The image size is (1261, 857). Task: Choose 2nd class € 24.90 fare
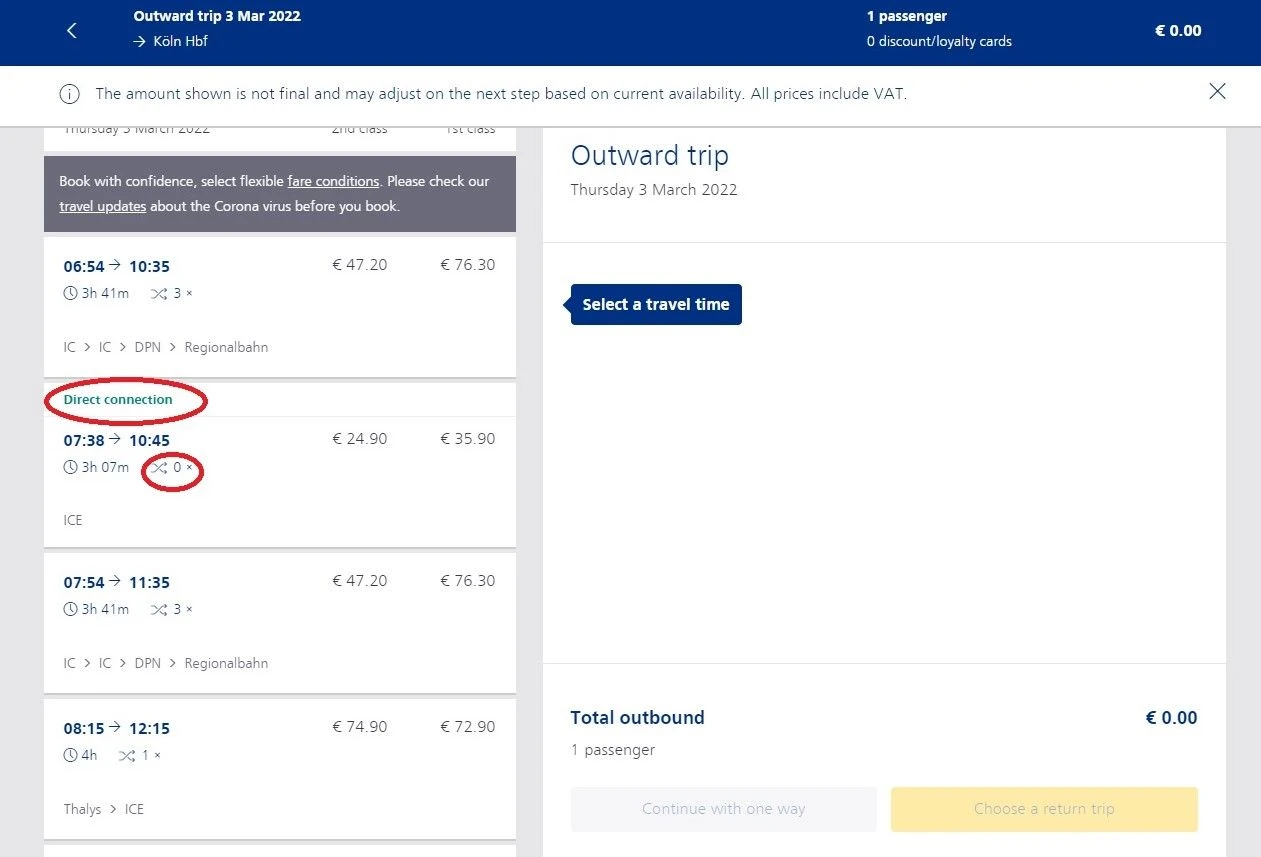click(360, 439)
